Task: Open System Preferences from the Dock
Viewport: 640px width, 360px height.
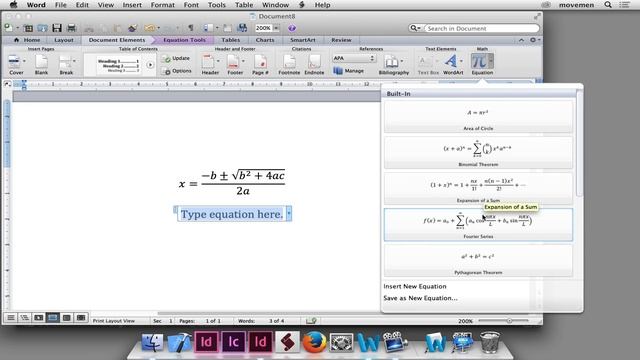Action: 341,342
